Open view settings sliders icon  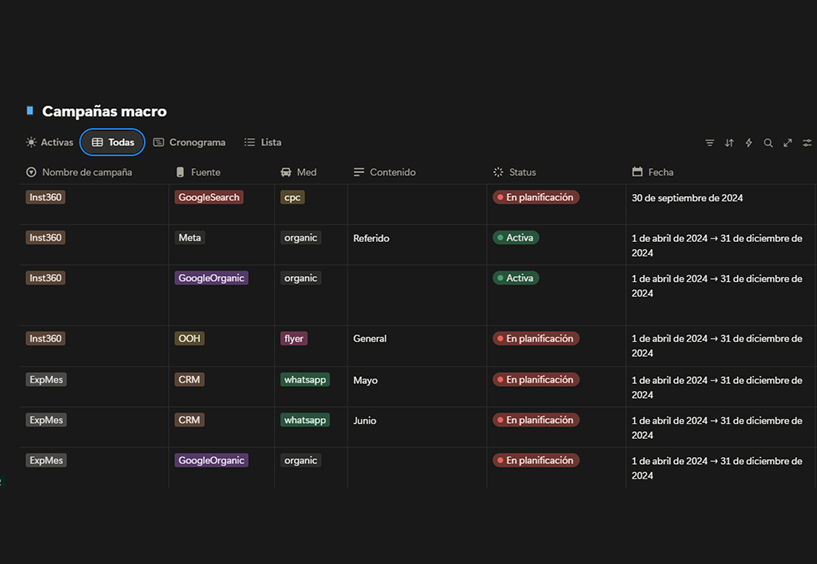pyautogui.click(x=807, y=143)
